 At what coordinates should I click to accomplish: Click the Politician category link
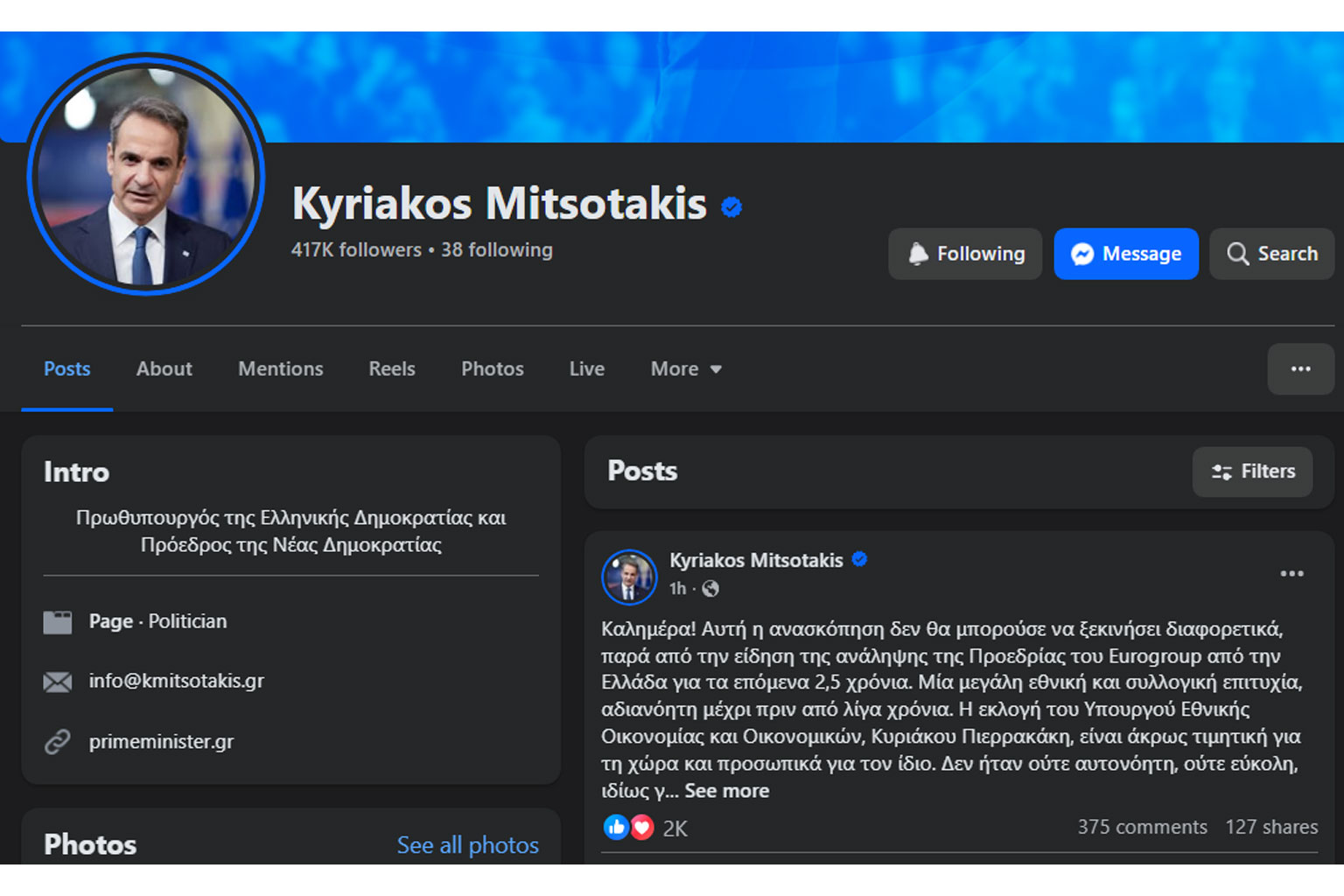tap(187, 621)
